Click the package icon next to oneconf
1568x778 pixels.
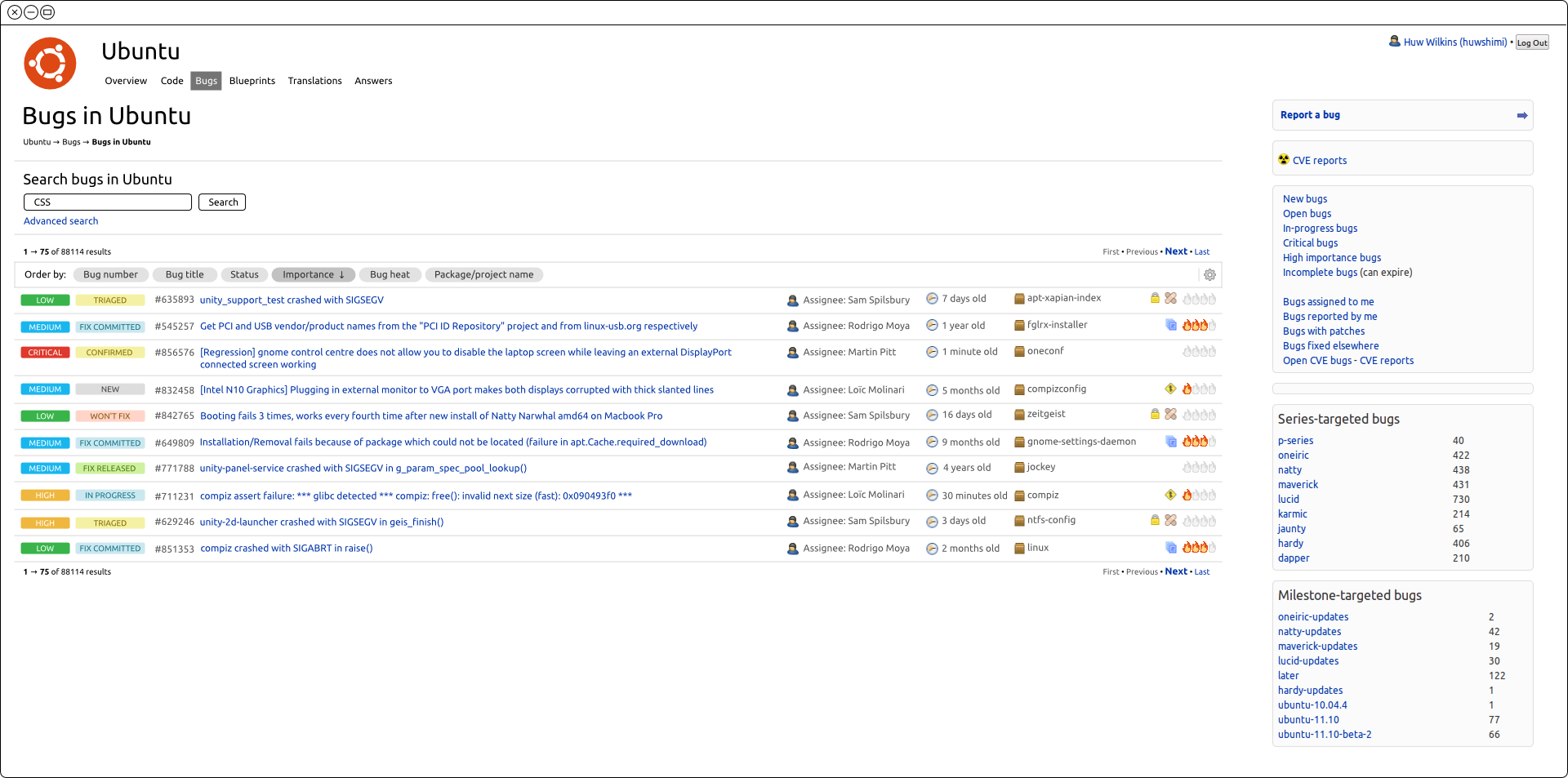pos(1019,352)
